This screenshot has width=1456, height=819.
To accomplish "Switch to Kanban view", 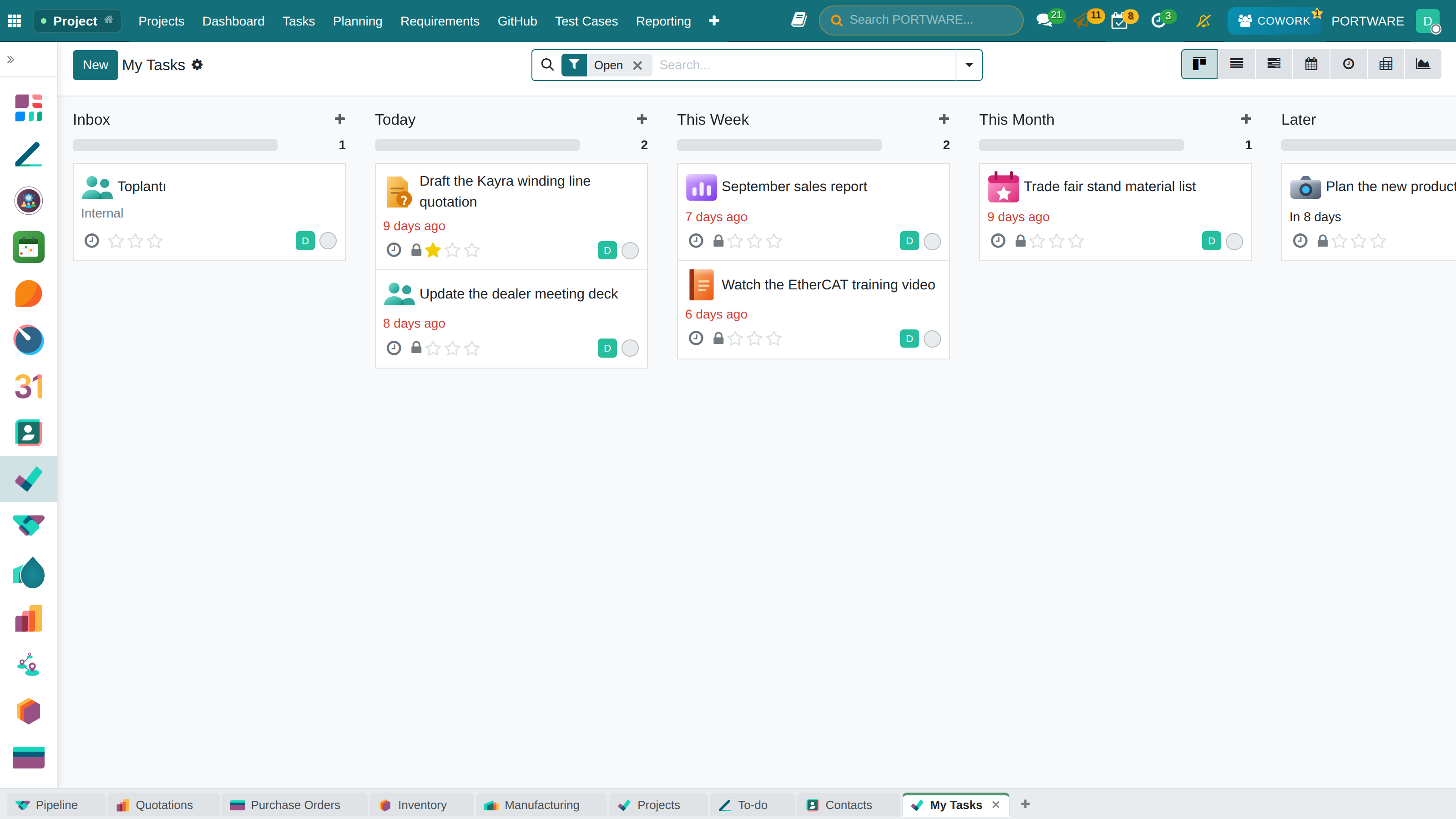I will point(1199,64).
